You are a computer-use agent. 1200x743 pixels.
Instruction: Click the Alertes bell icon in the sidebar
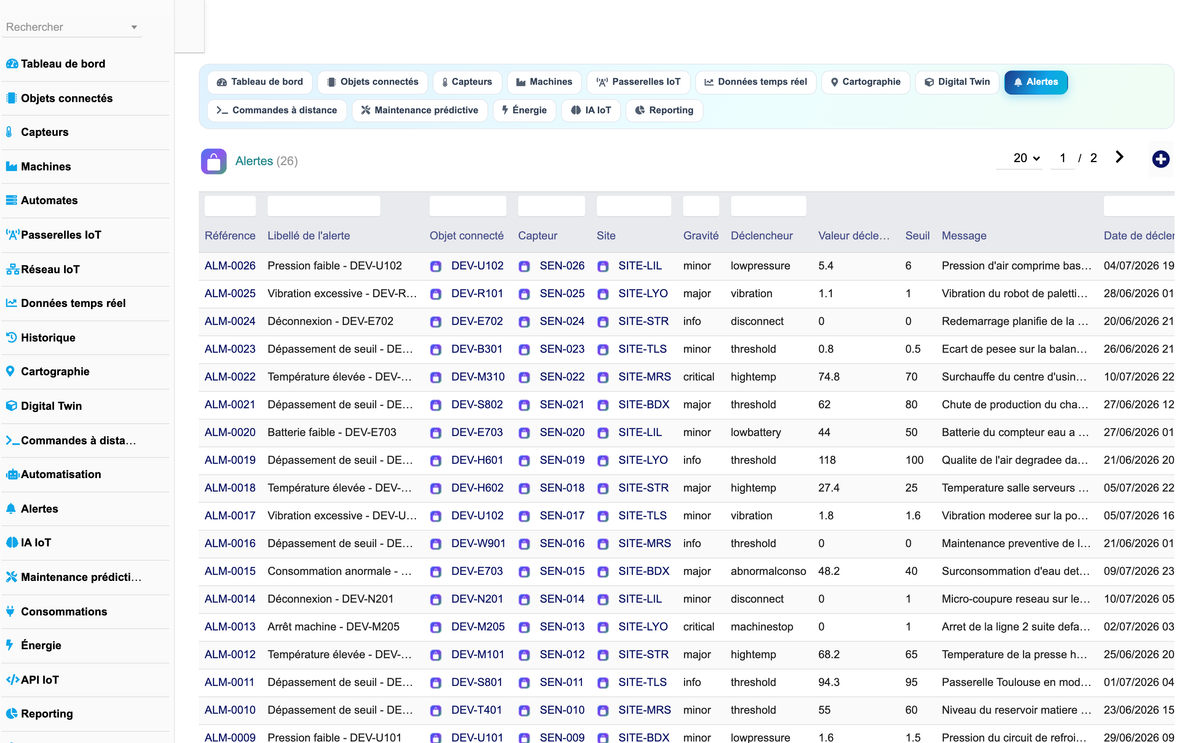pos(12,509)
